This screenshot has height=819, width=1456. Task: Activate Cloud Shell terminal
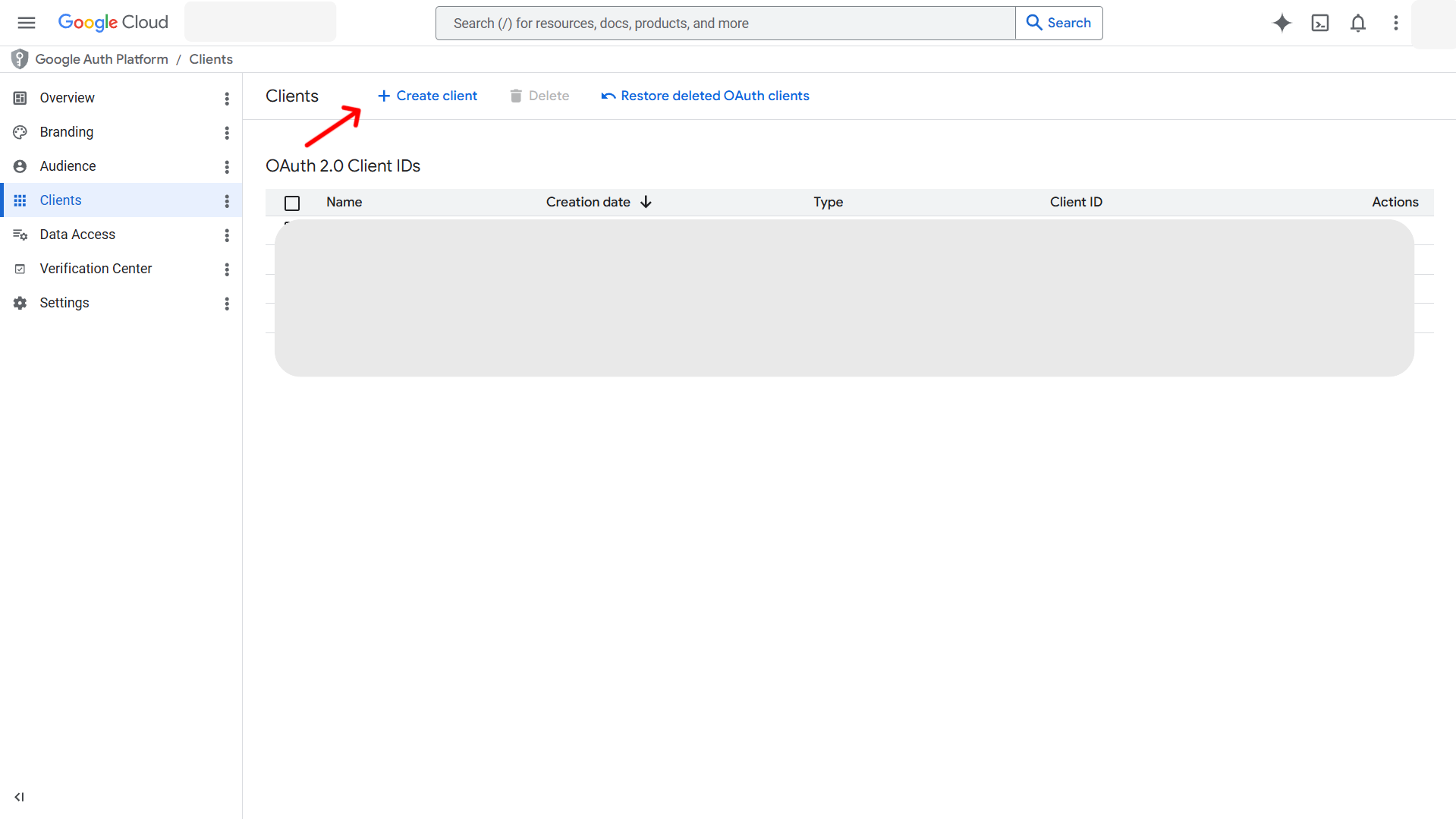(1319, 23)
